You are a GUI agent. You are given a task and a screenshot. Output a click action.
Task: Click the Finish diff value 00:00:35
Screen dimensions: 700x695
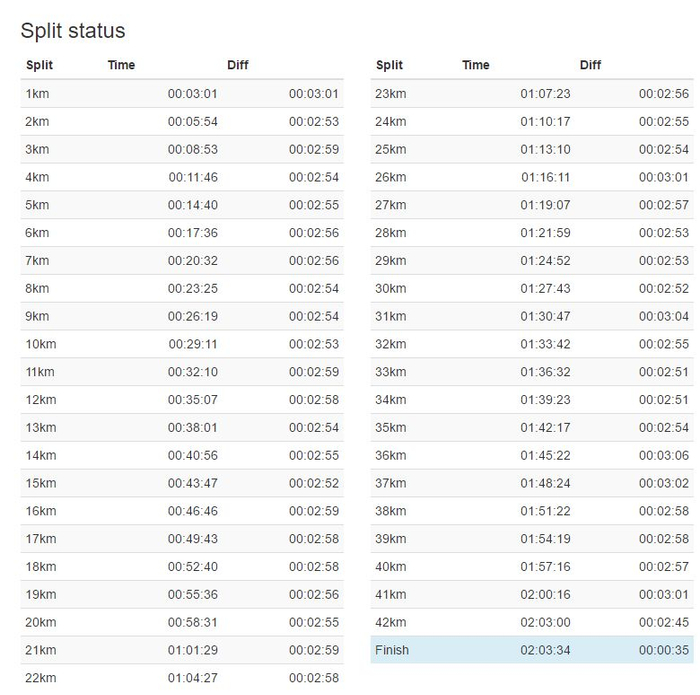[664, 650]
